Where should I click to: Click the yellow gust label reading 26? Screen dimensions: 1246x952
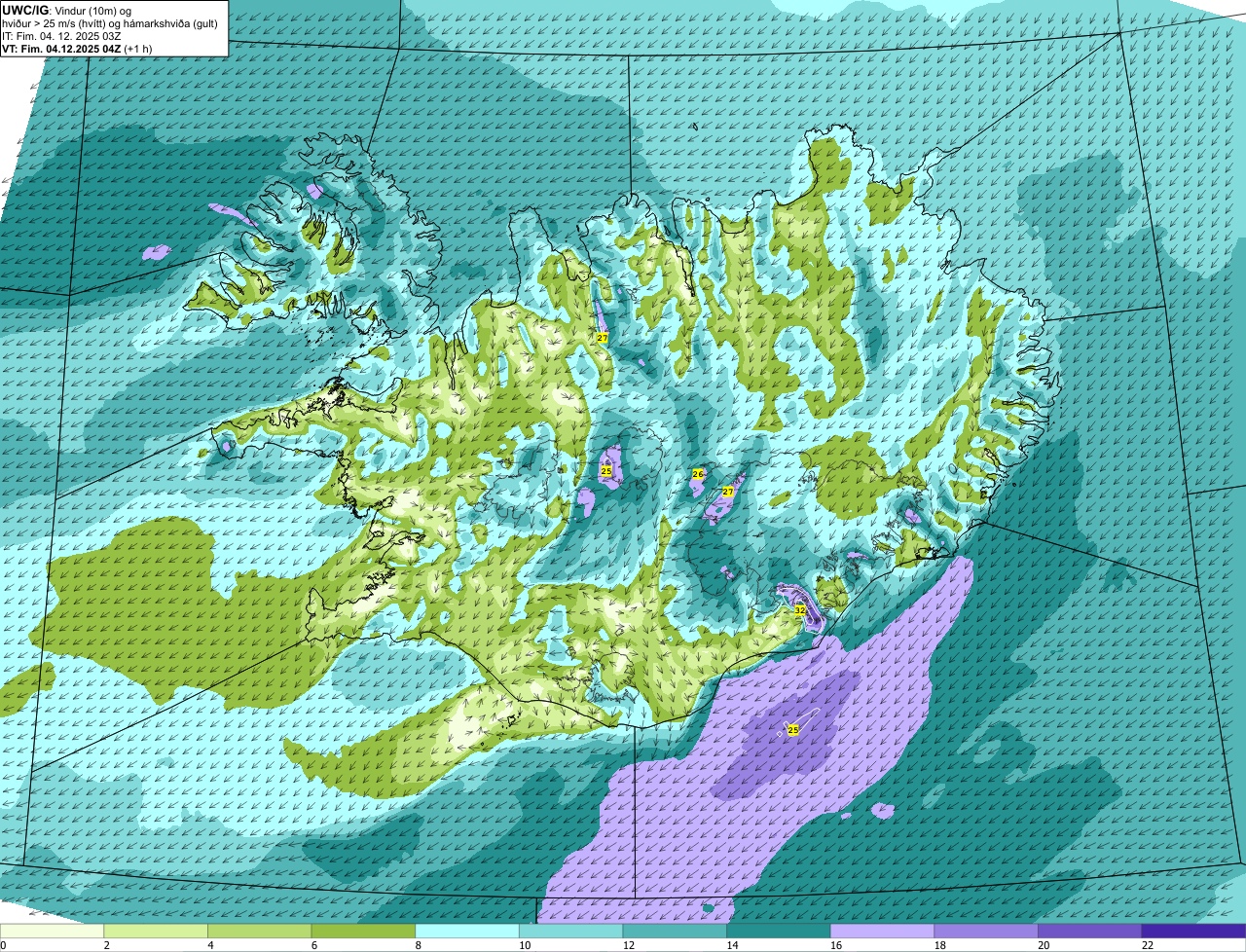tap(697, 474)
